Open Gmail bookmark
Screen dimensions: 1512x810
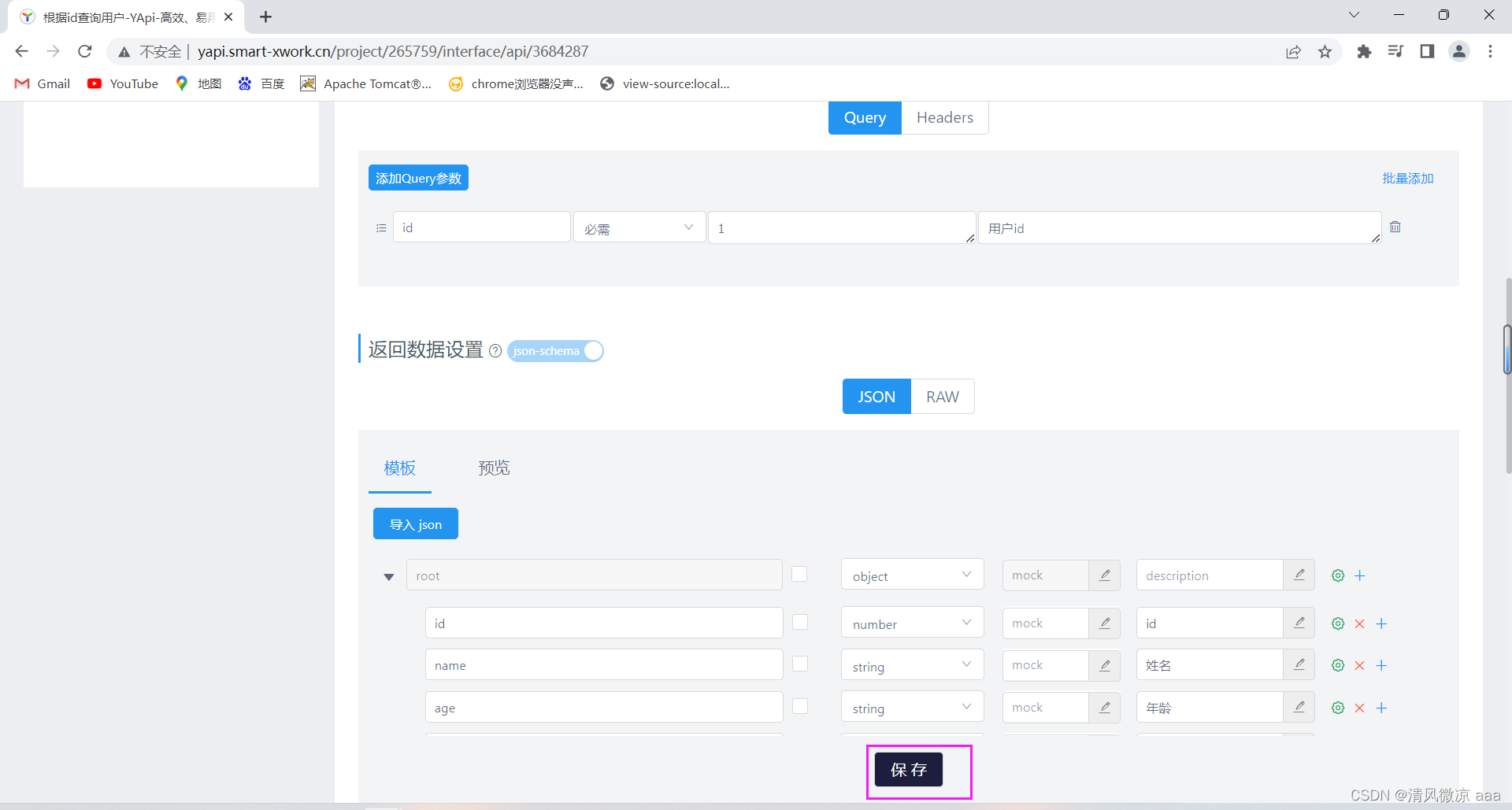pyautogui.click(x=43, y=83)
